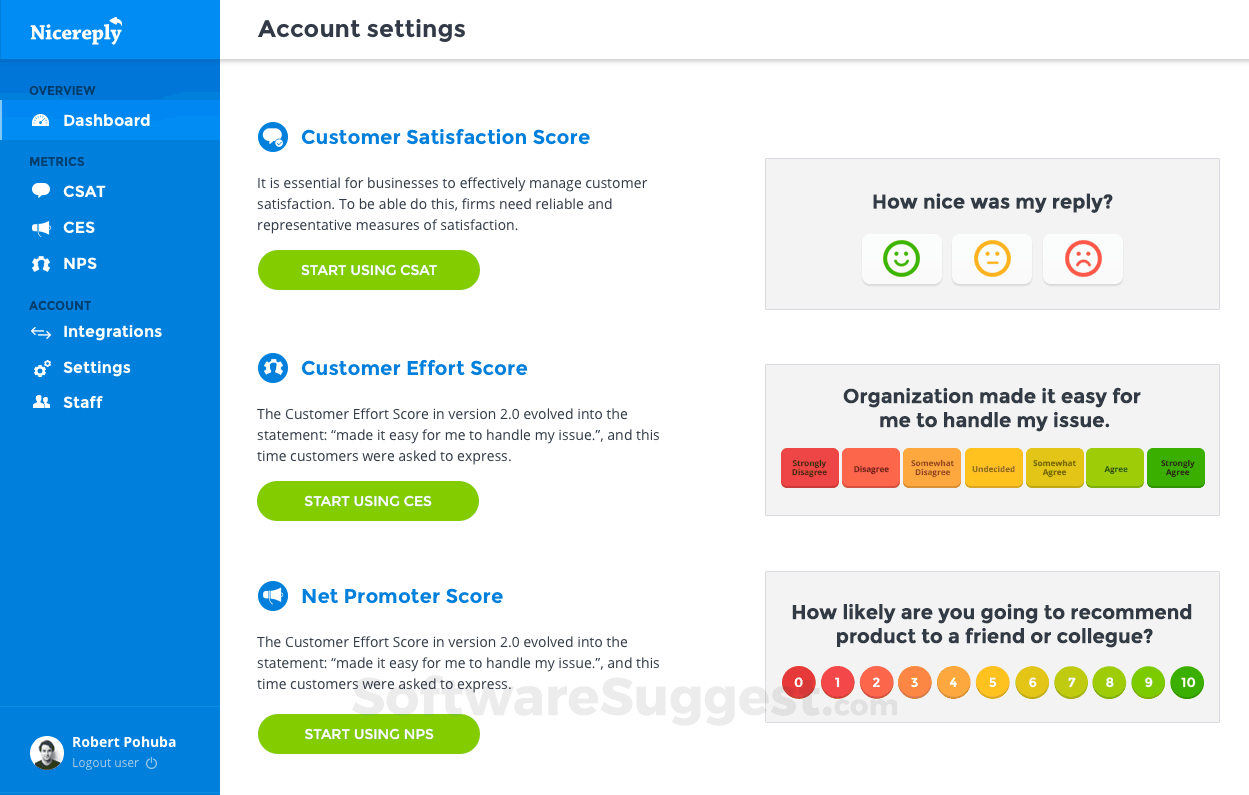The image size is (1249, 795).
Task: Click the Net Promoter Score megaphone icon
Action: (273, 596)
